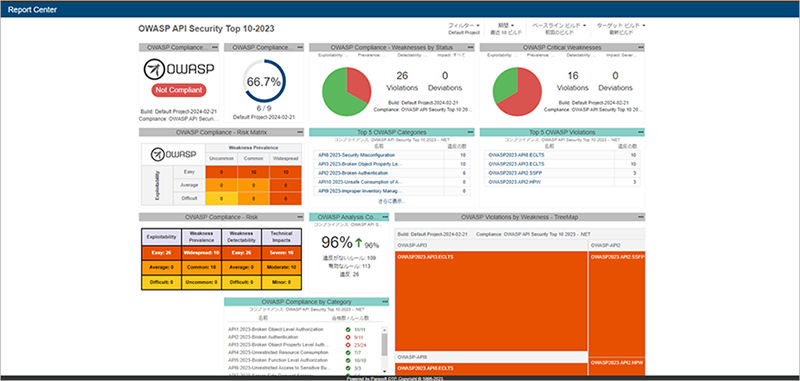Click Easy/Widespread cell showing 10 in Risk Matrix
The width and height of the screenshot is (800, 381).
coord(286,172)
